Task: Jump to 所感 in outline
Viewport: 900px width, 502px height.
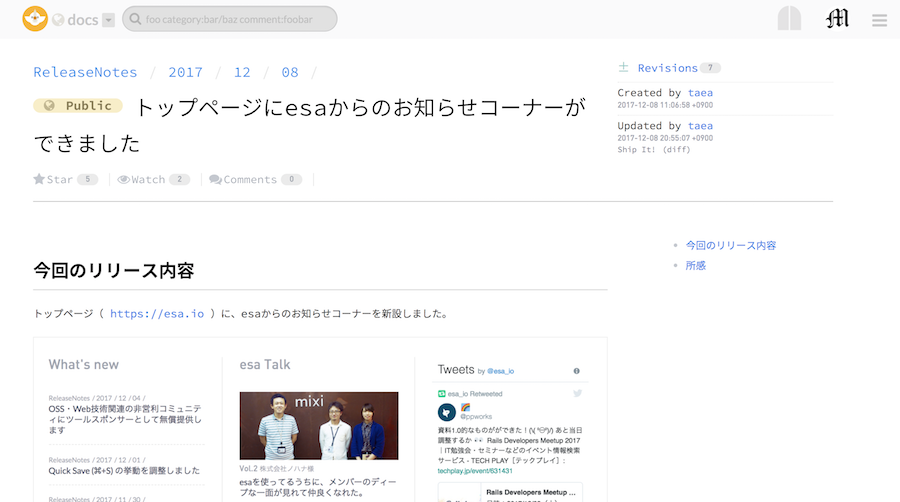Action: pyautogui.click(x=696, y=265)
